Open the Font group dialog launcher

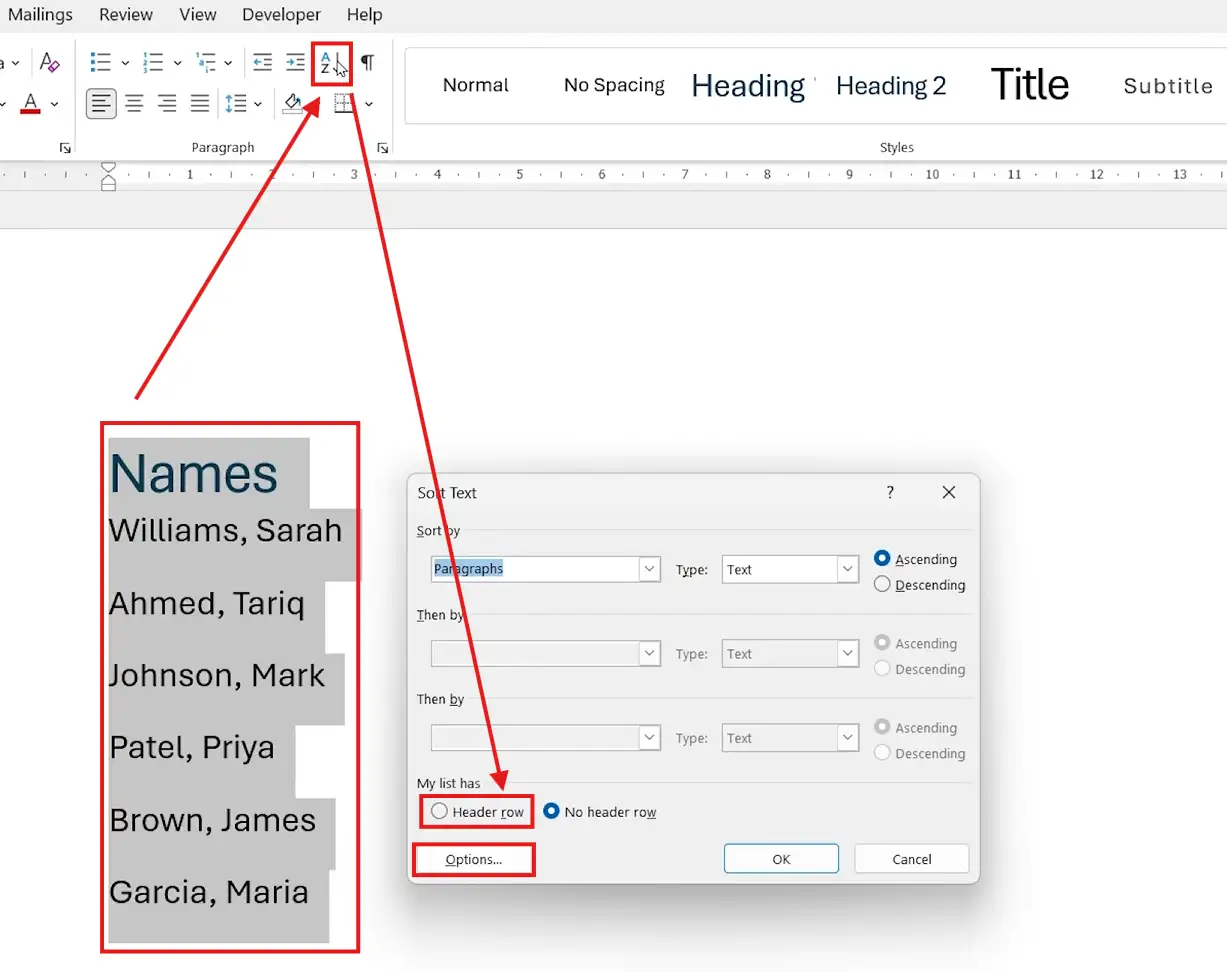(65, 148)
